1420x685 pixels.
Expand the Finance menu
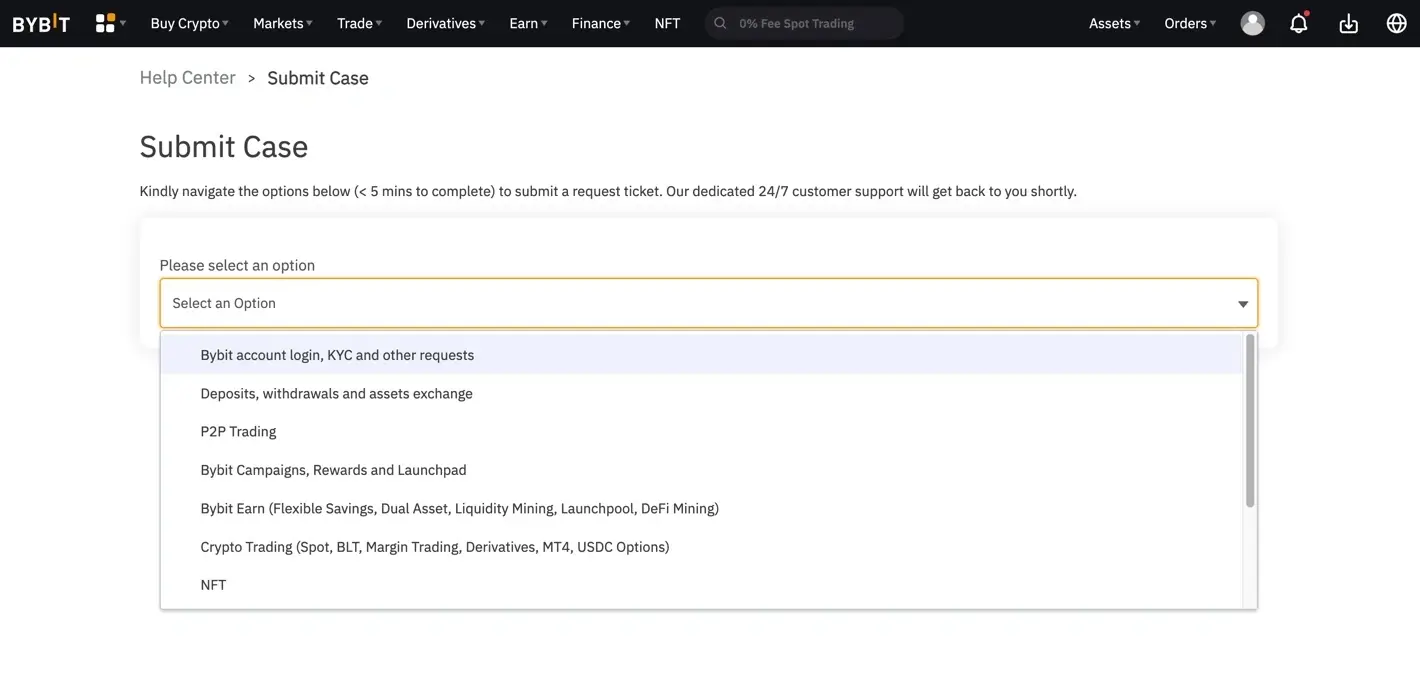tap(600, 23)
